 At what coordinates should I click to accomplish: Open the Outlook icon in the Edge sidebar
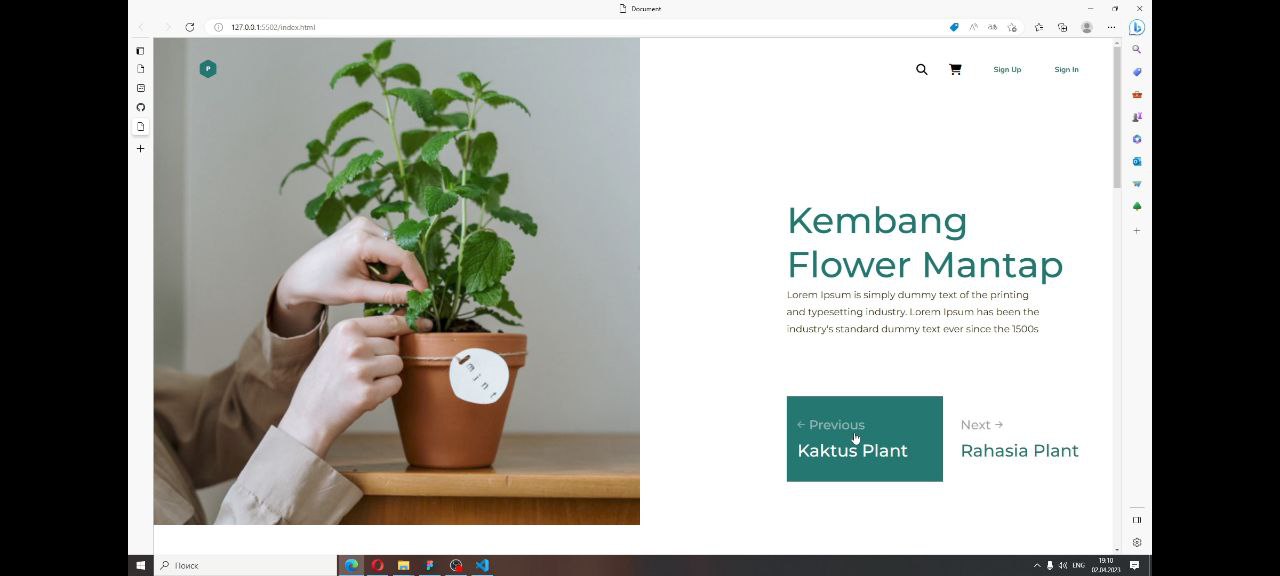click(x=1137, y=161)
